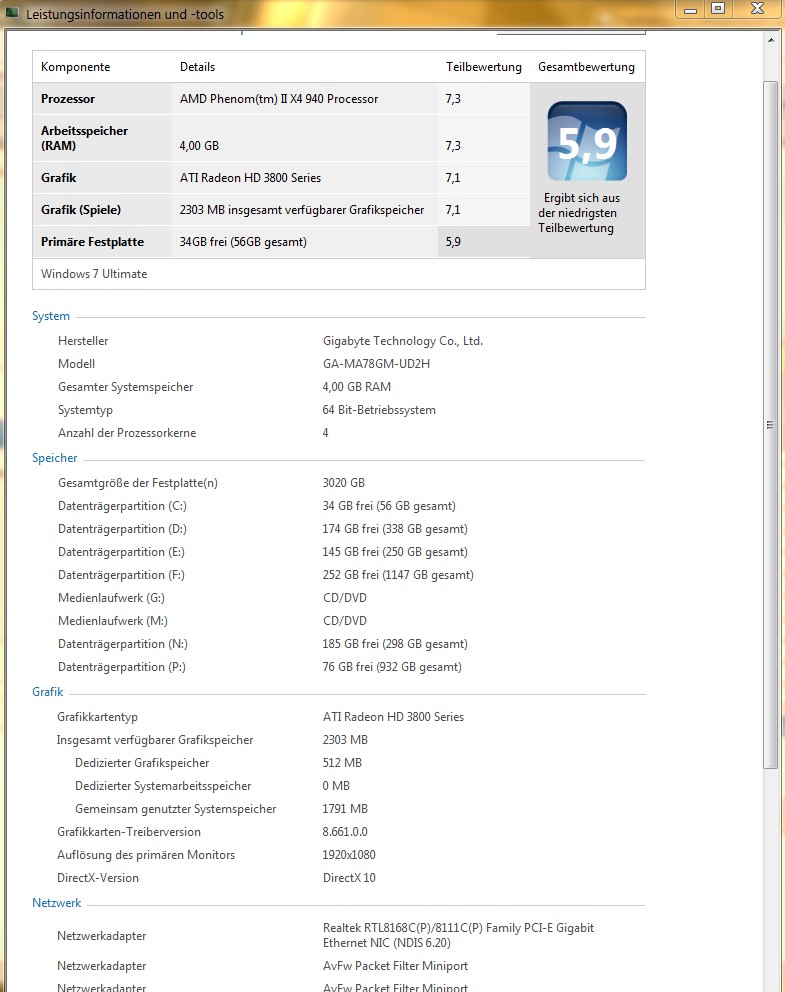Click the Grafik (Spiele) row label
The image size is (785, 992).
point(81,209)
